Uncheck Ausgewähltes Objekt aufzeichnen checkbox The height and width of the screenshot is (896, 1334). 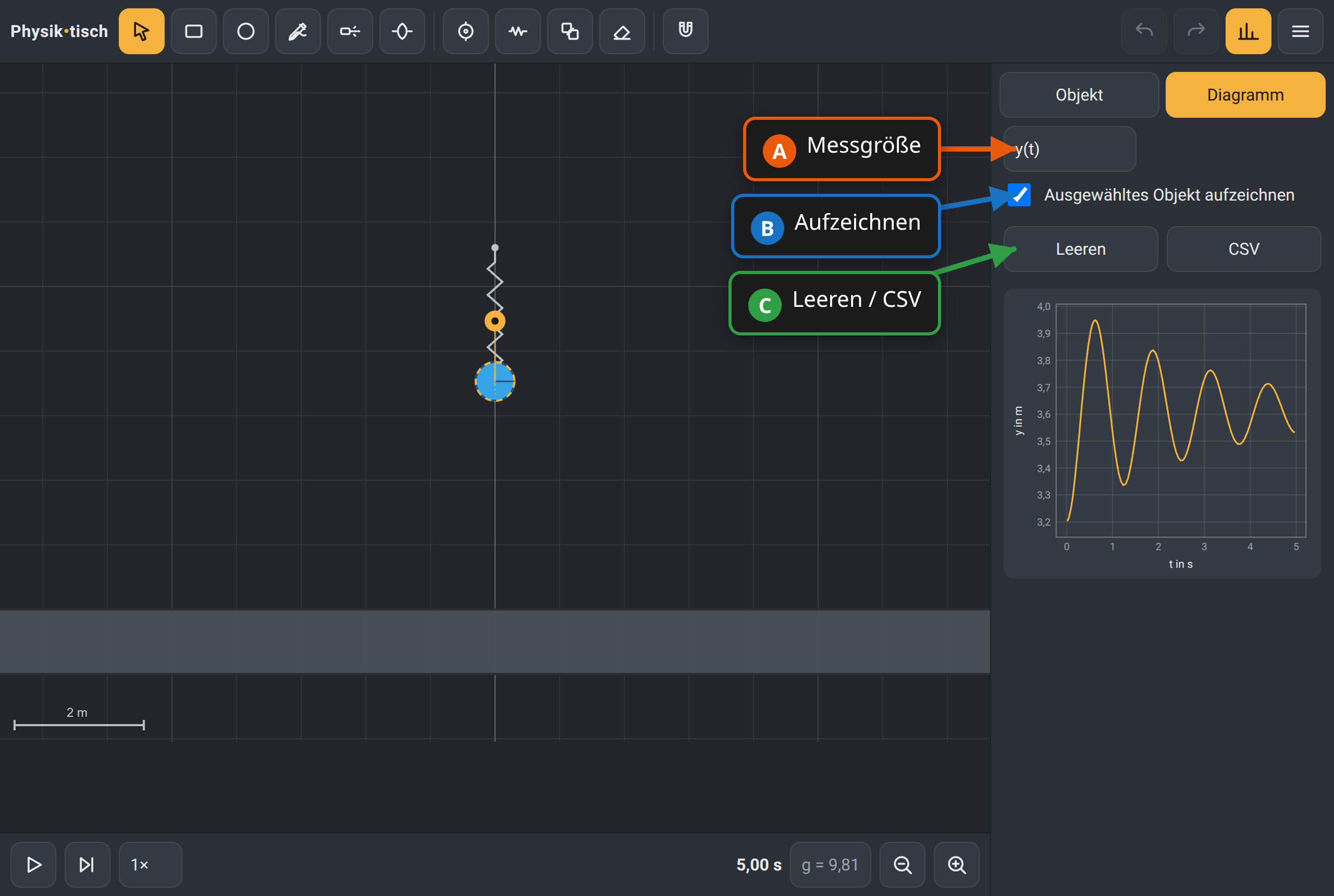1019,195
